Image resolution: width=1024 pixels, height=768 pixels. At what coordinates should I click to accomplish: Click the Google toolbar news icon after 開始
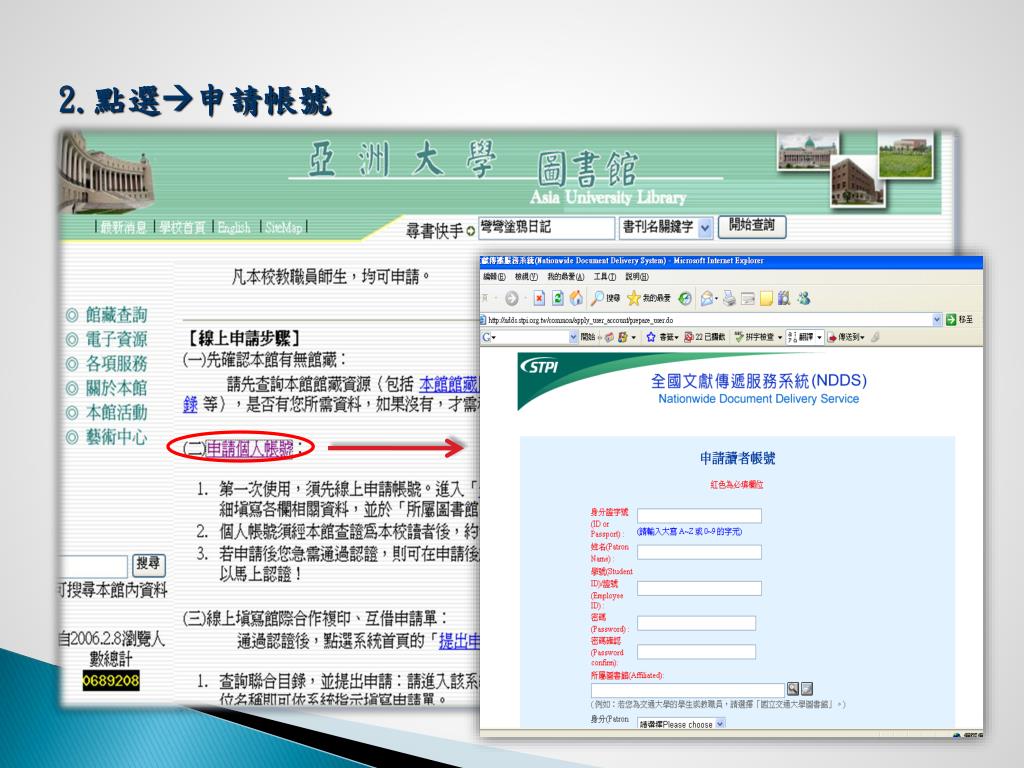click(609, 337)
